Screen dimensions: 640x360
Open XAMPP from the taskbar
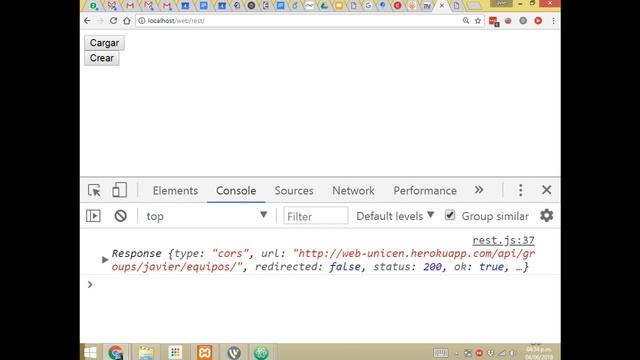click(x=204, y=353)
